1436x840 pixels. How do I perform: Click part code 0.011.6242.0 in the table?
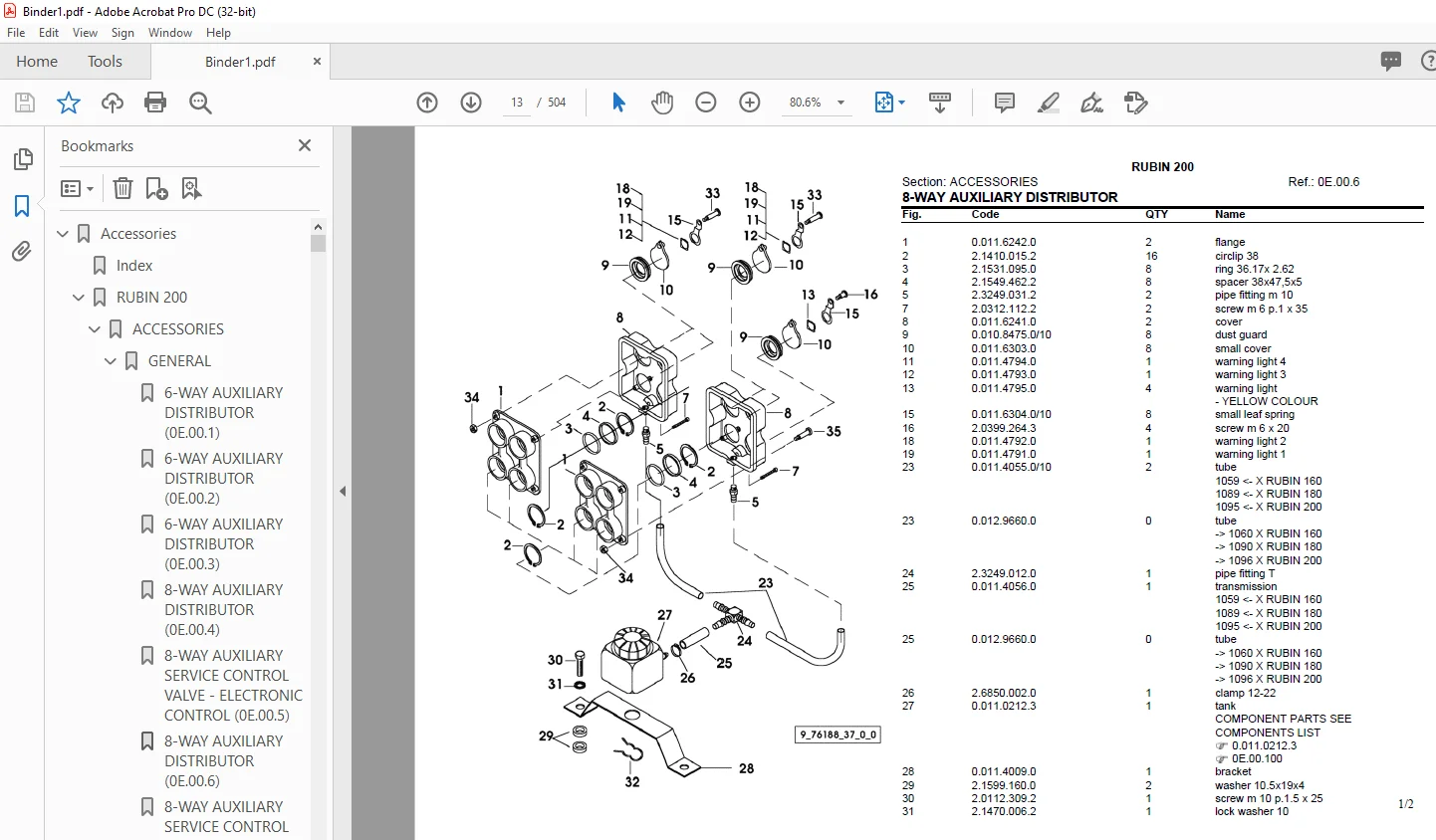tap(1004, 242)
